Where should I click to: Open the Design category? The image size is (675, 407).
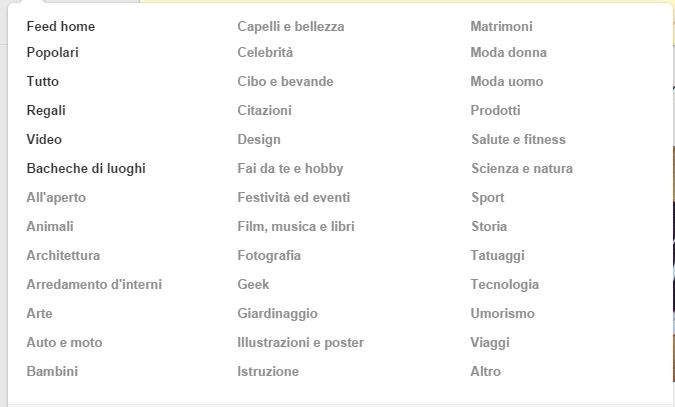click(x=259, y=139)
